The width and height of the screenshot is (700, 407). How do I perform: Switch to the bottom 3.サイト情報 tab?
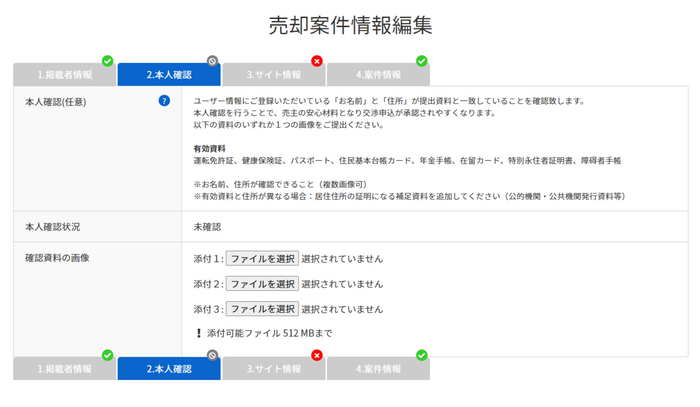(x=274, y=369)
